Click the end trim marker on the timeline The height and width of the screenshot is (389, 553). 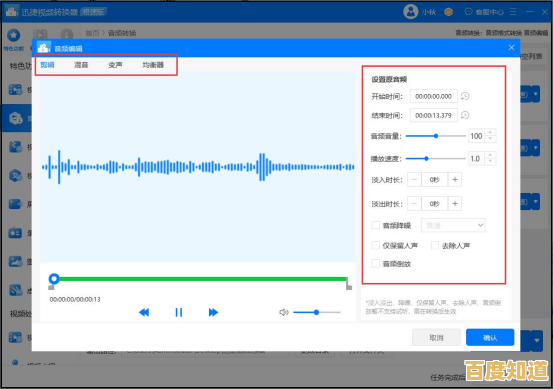click(348, 284)
